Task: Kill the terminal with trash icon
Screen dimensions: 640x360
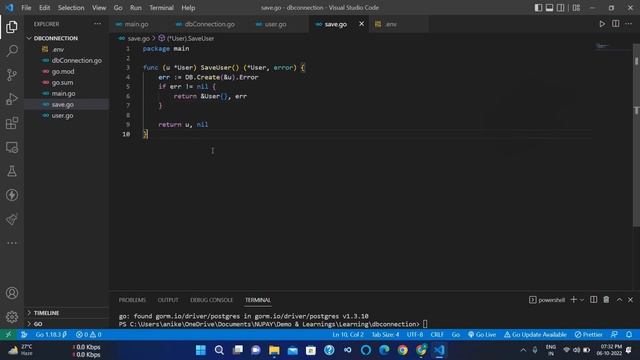Action: [x=607, y=300]
